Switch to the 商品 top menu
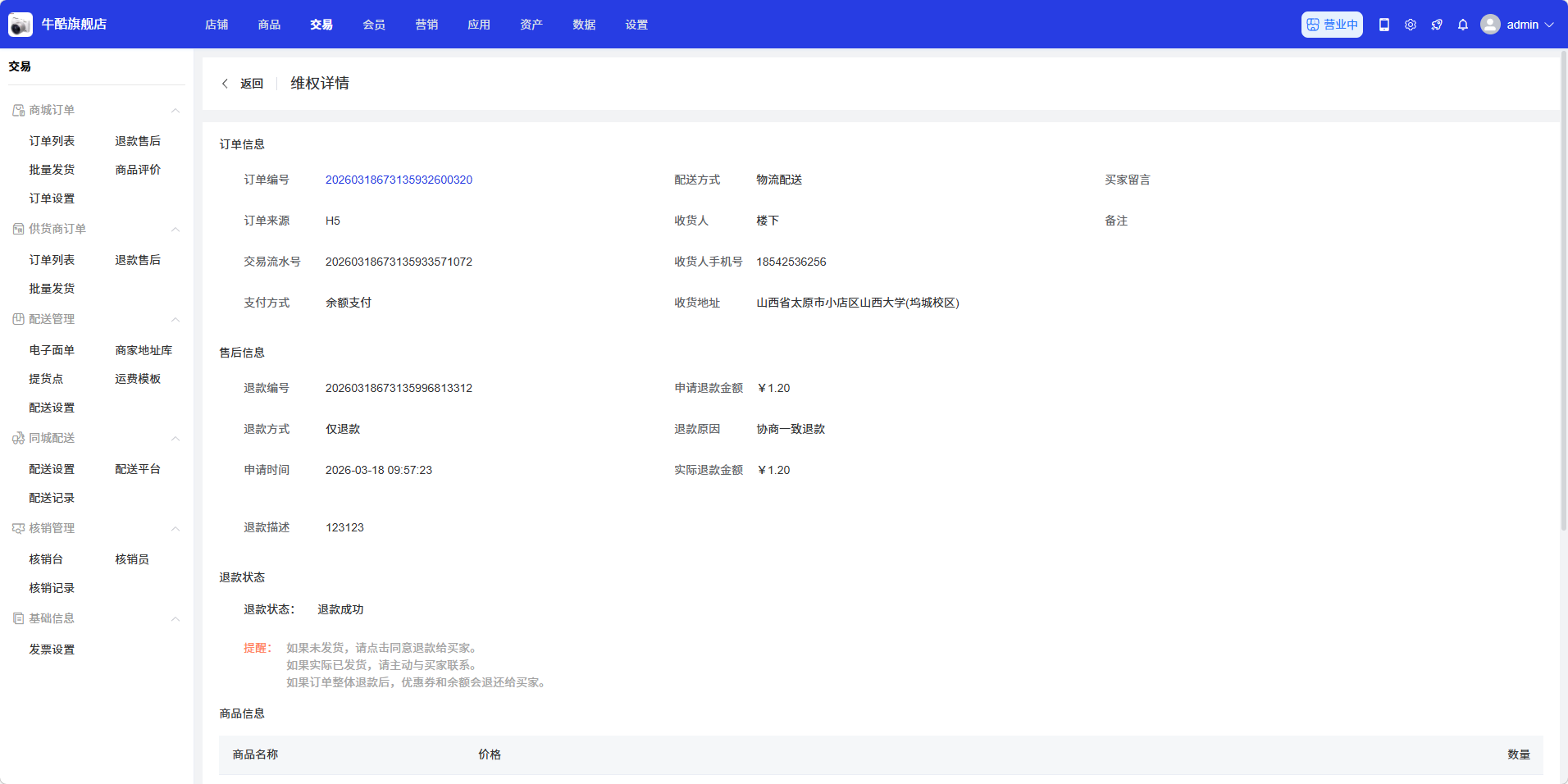Screen dimensions: 1568x784 point(269,25)
